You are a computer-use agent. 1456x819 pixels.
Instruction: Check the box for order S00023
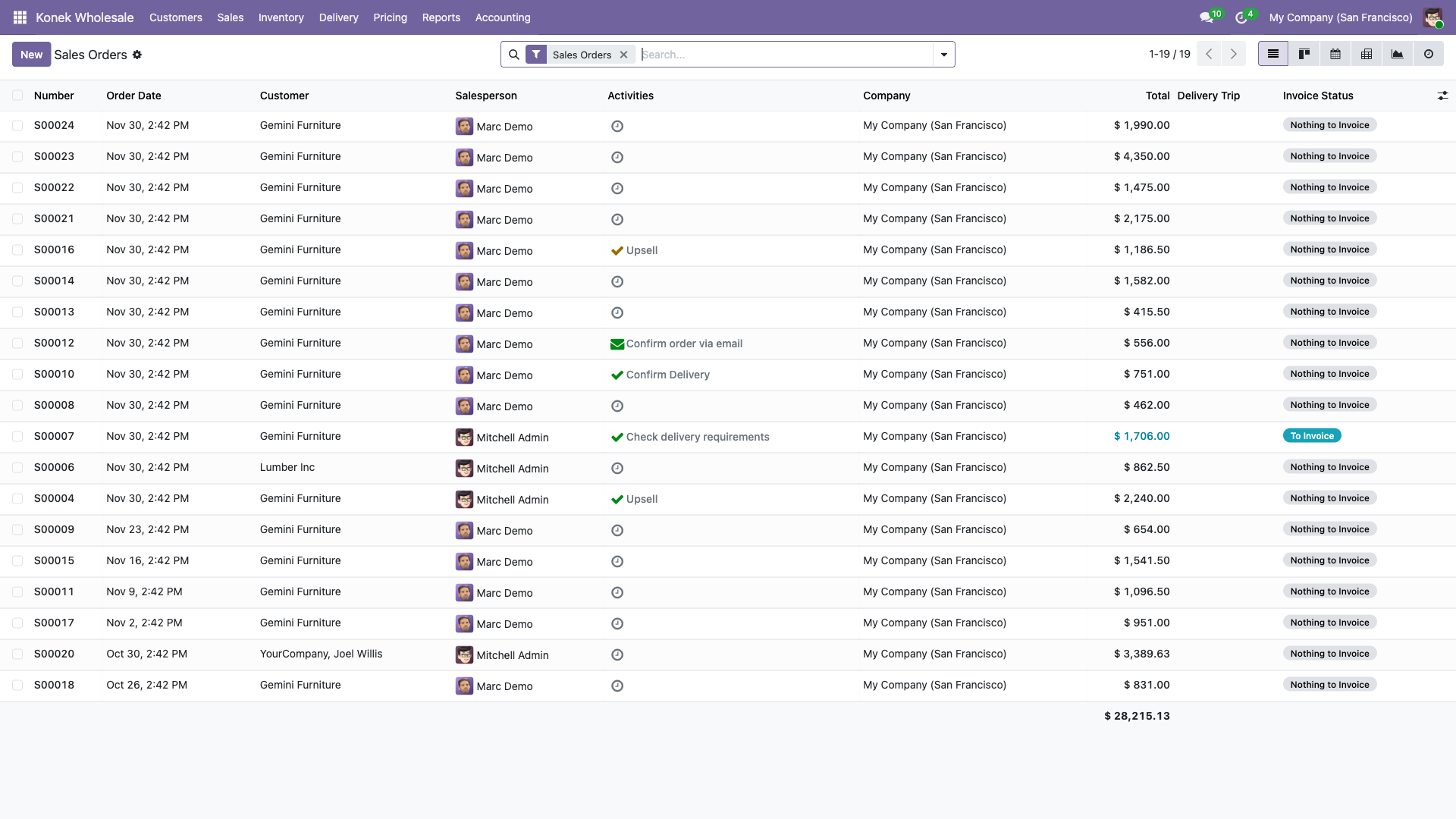17,156
